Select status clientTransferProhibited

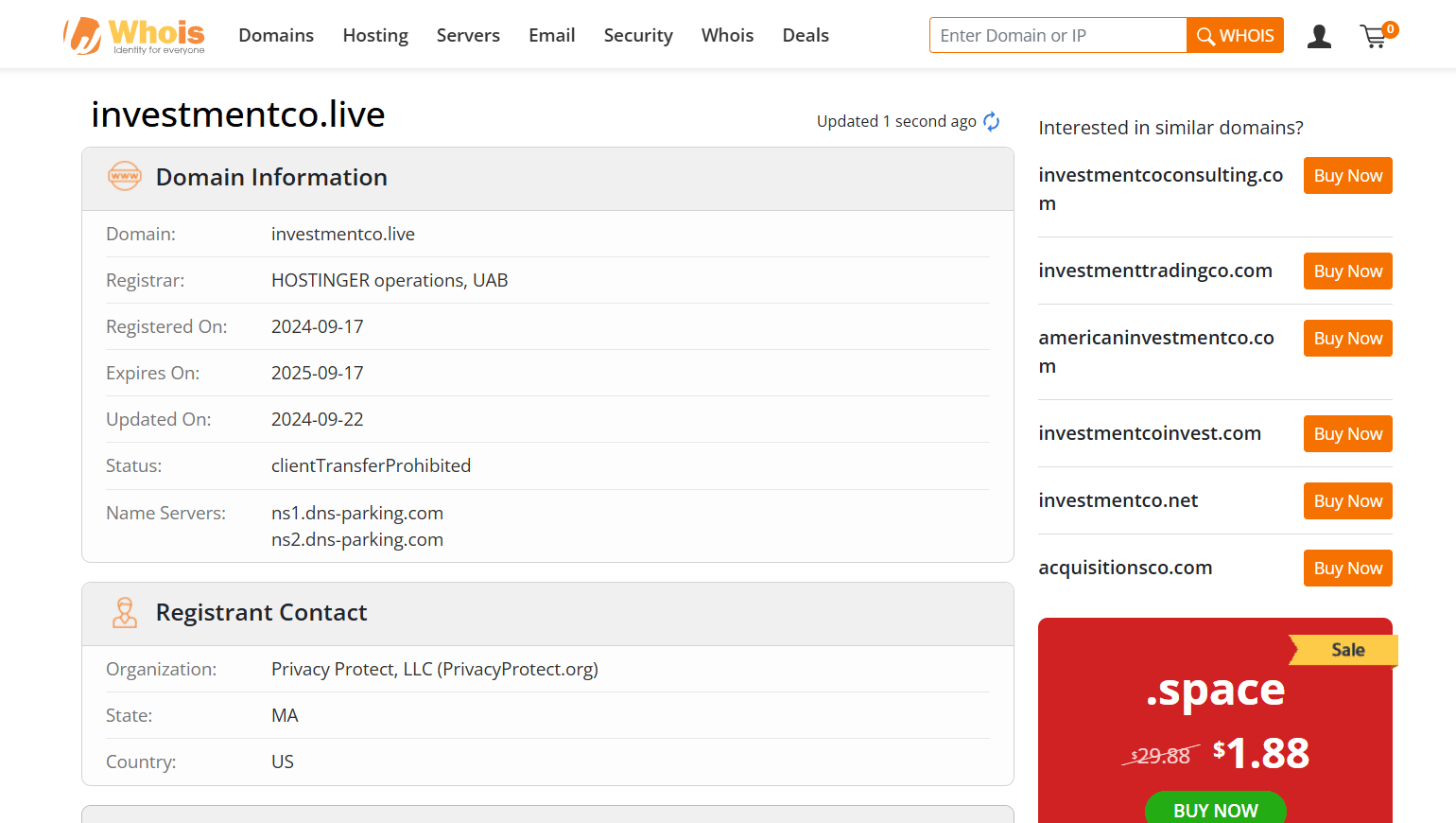[371, 465]
